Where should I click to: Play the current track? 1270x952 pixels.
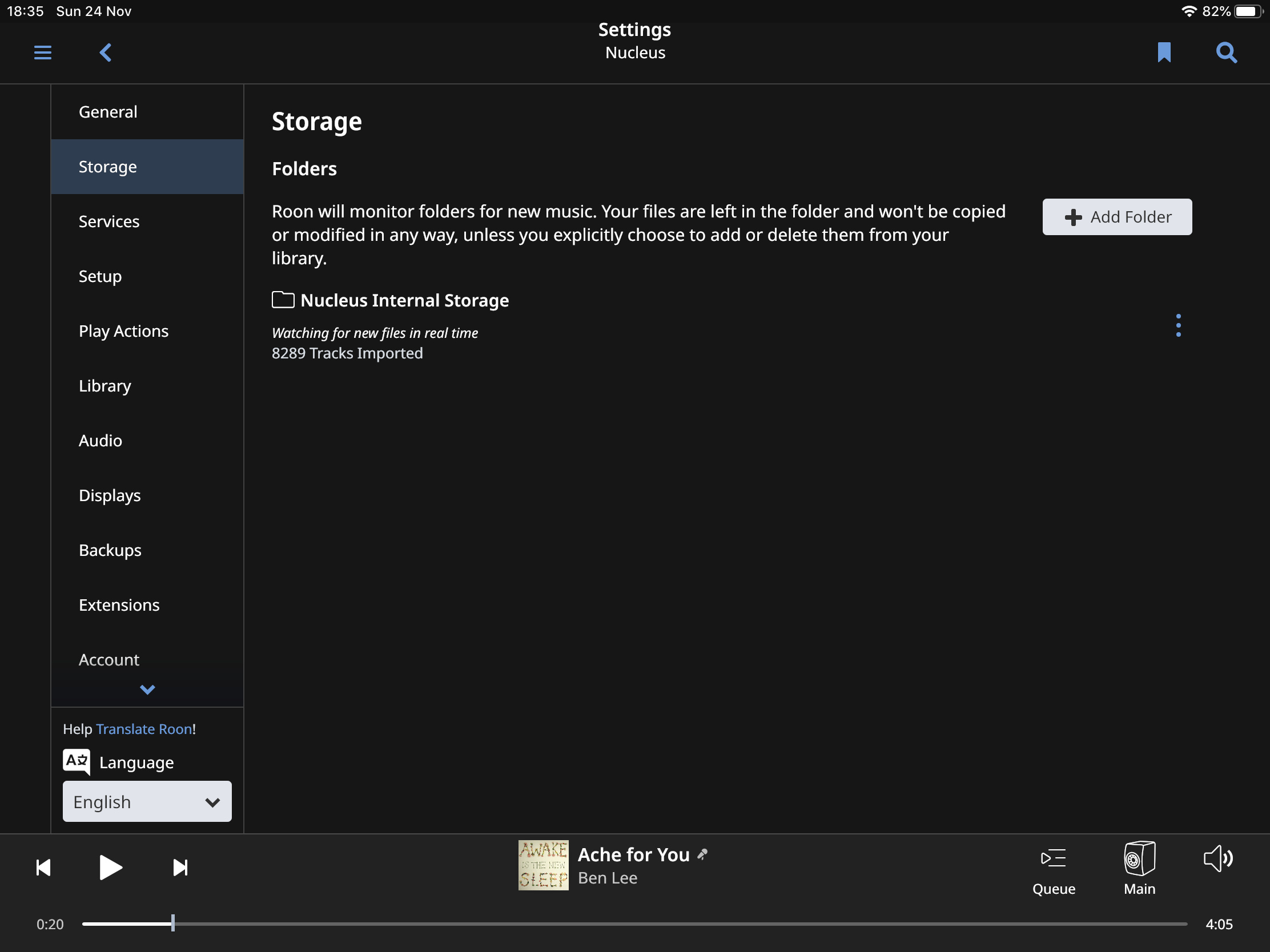pos(110,867)
